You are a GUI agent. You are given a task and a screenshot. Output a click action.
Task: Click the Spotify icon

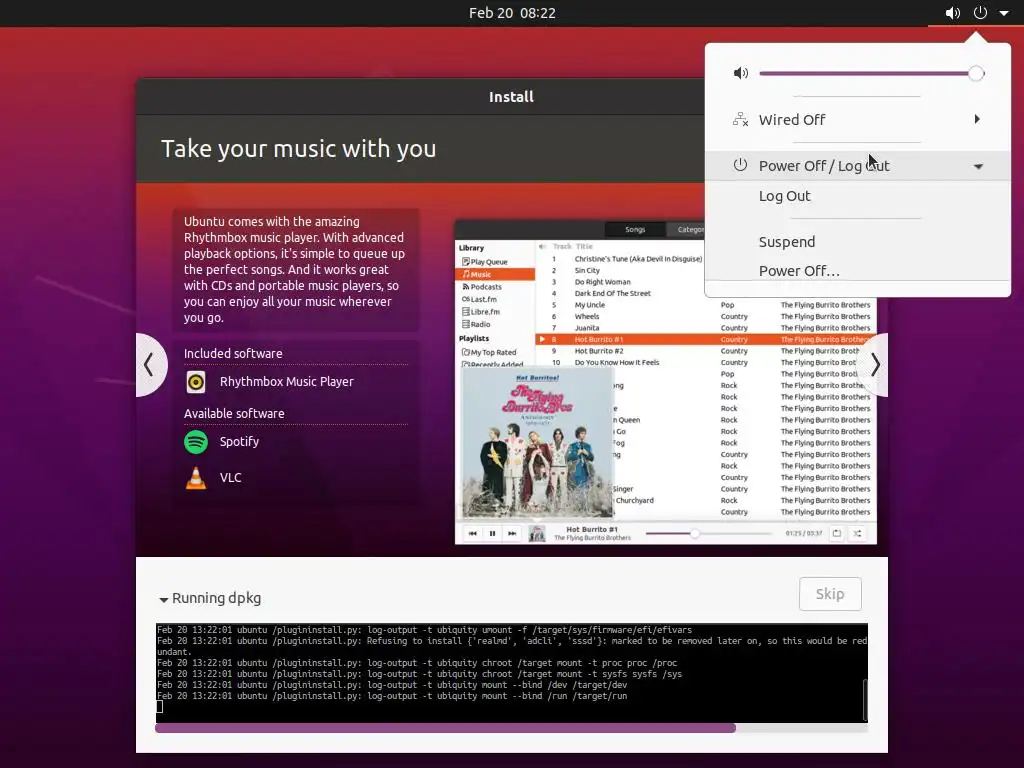click(x=196, y=442)
